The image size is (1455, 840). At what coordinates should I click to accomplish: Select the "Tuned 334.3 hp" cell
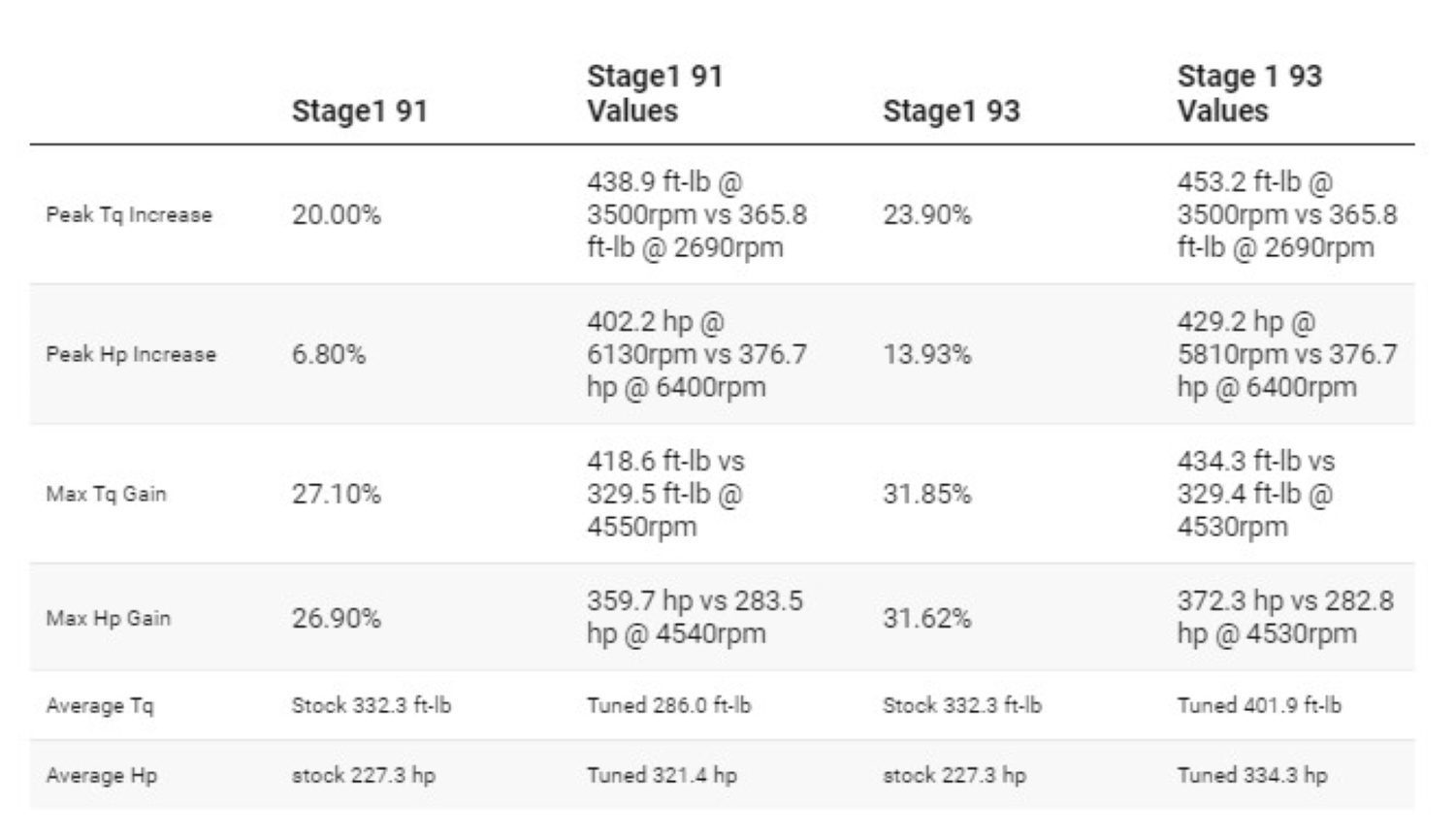click(x=1252, y=775)
